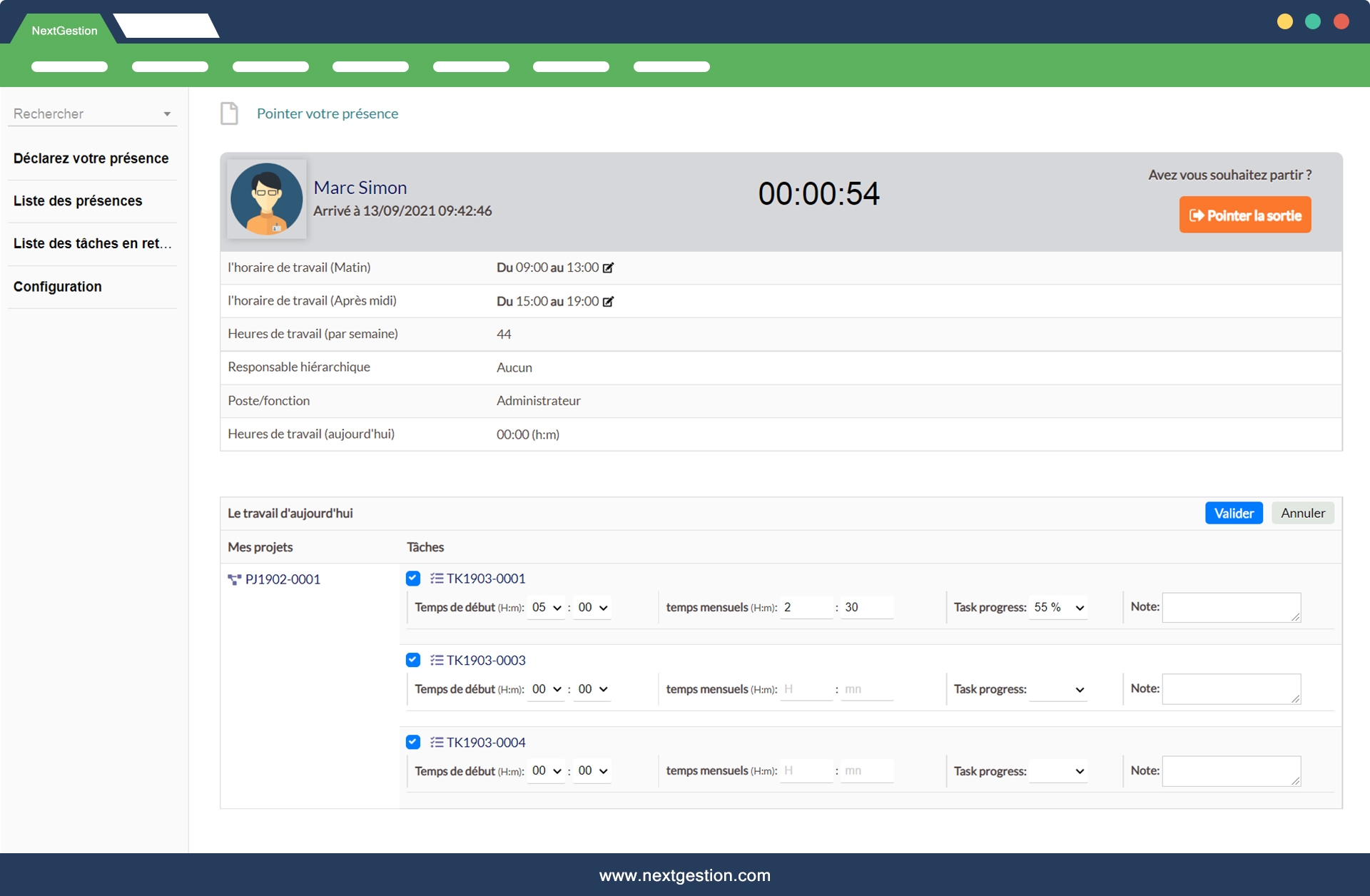Open TK1903-0004 Task progress dropdown
Screen dimensions: 1370x896
click(x=1058, y=771)
